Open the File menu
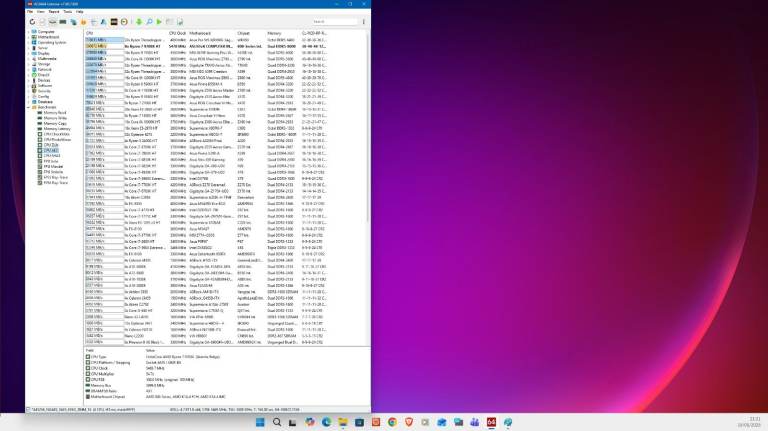This screenshot has width=768, height=431. (29, 12)
